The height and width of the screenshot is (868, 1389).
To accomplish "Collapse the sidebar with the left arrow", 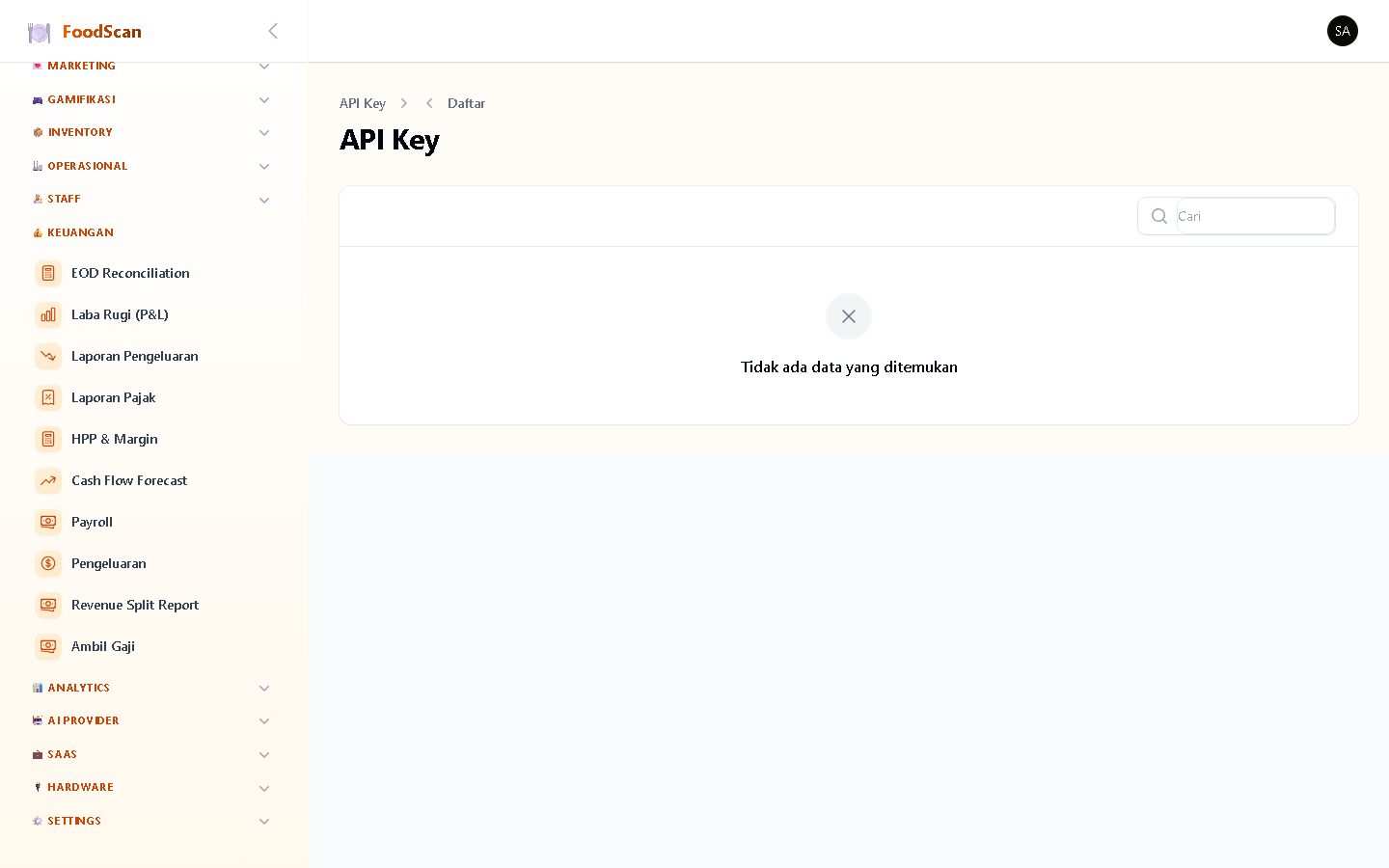I will 273,31.
